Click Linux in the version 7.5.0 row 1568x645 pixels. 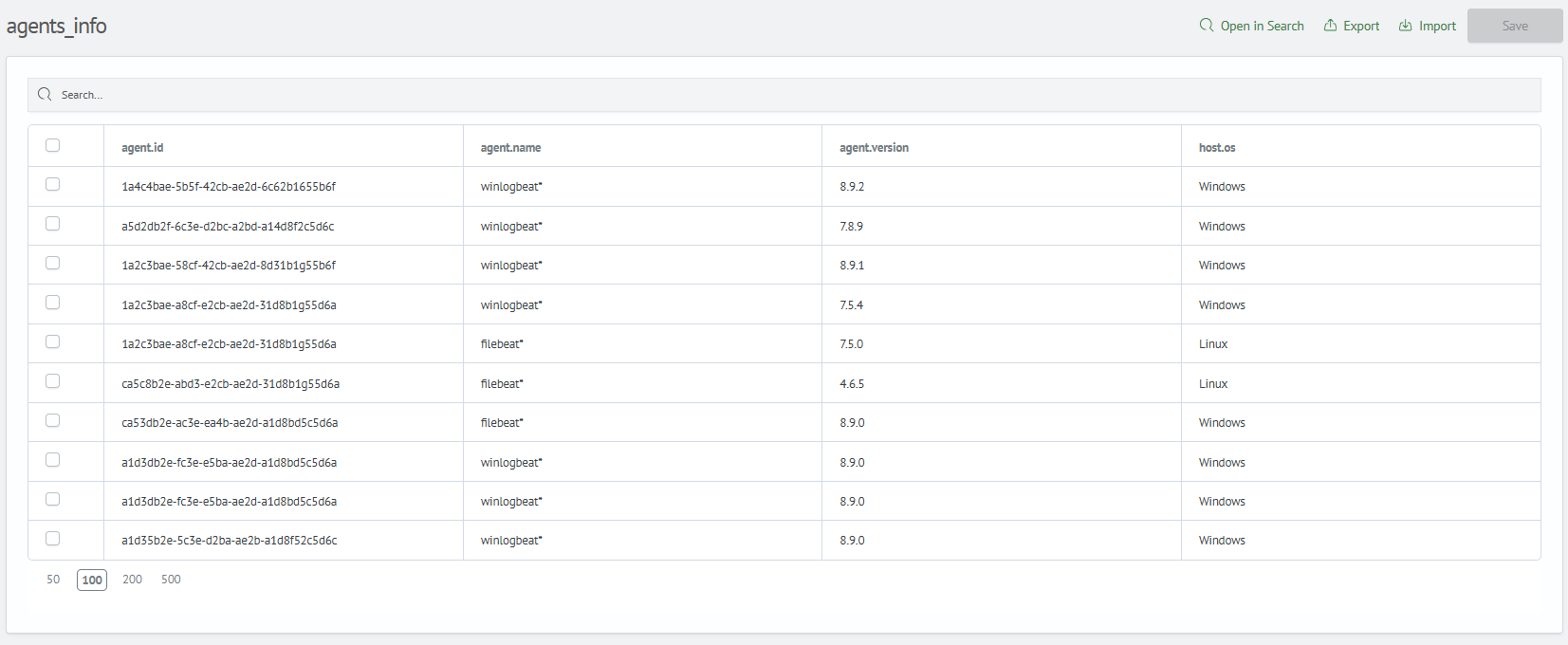point(1213,344)
